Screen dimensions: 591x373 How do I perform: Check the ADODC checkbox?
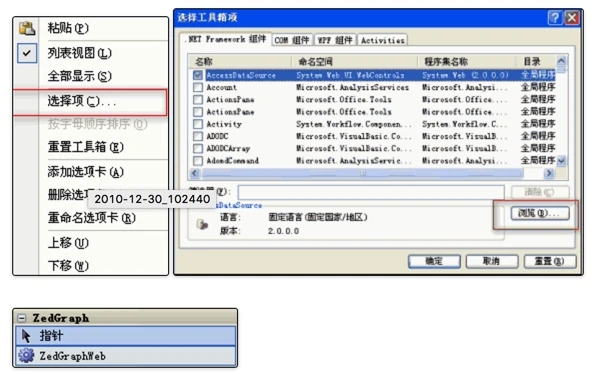pyautogui.click(x=198, y=136)
